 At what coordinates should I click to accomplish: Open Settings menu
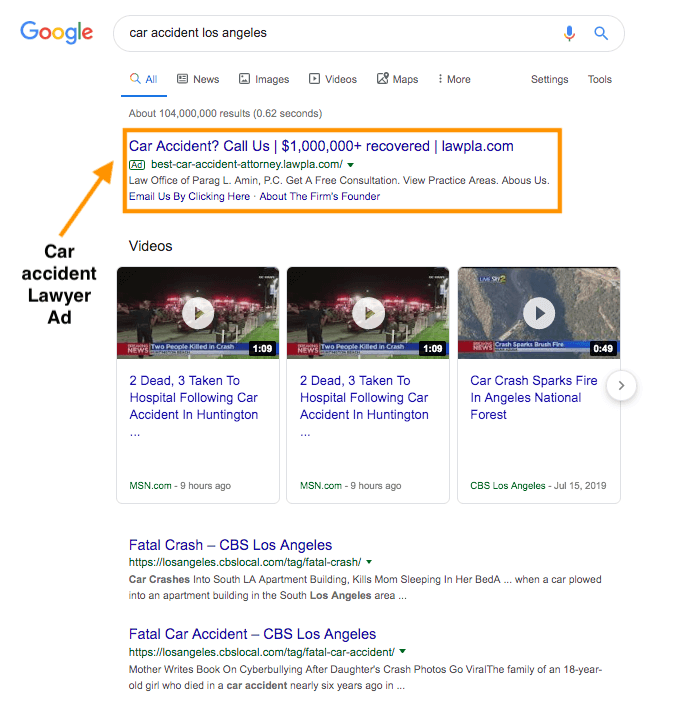[x=549, y=79]
